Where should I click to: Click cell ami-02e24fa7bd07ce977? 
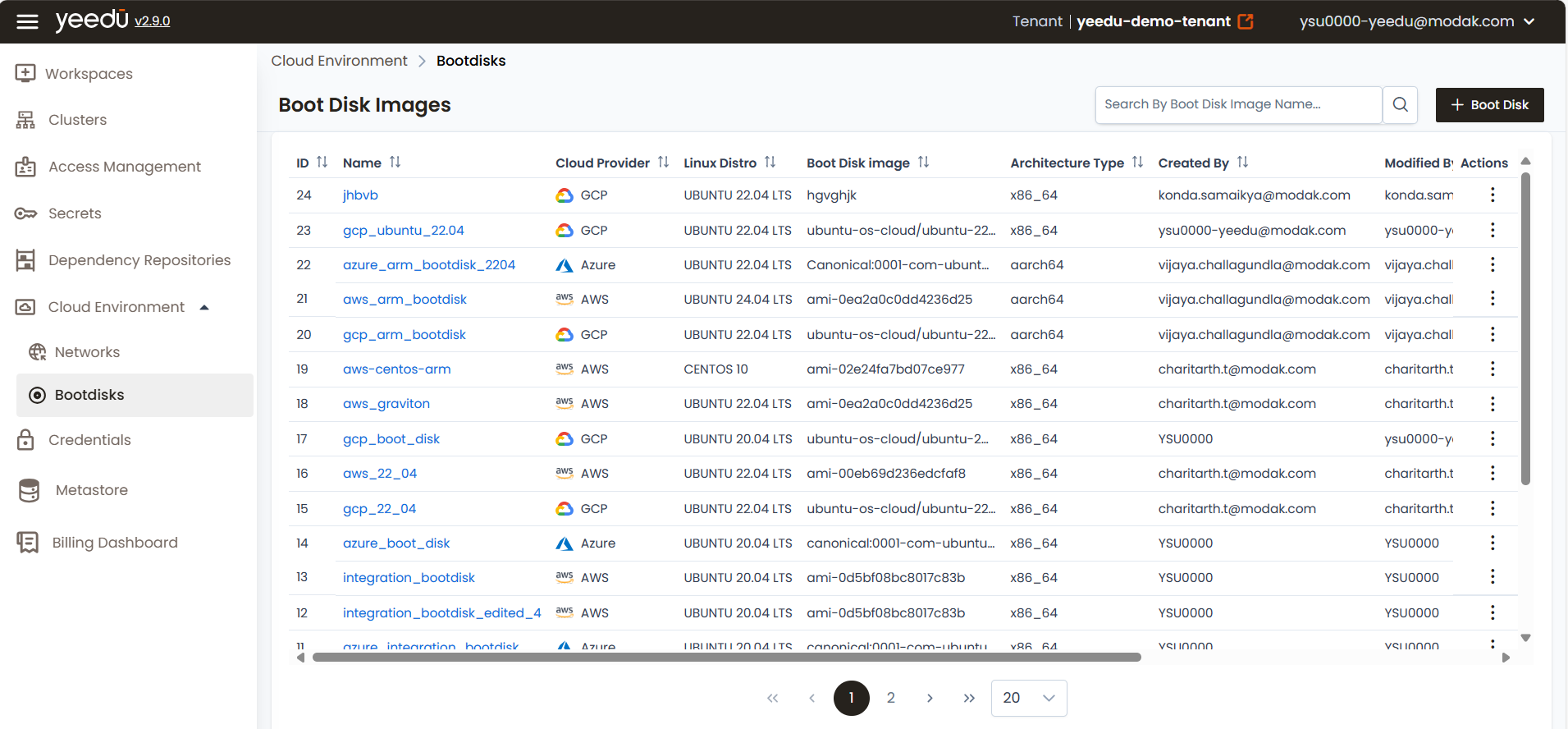[x=885, y=369]
